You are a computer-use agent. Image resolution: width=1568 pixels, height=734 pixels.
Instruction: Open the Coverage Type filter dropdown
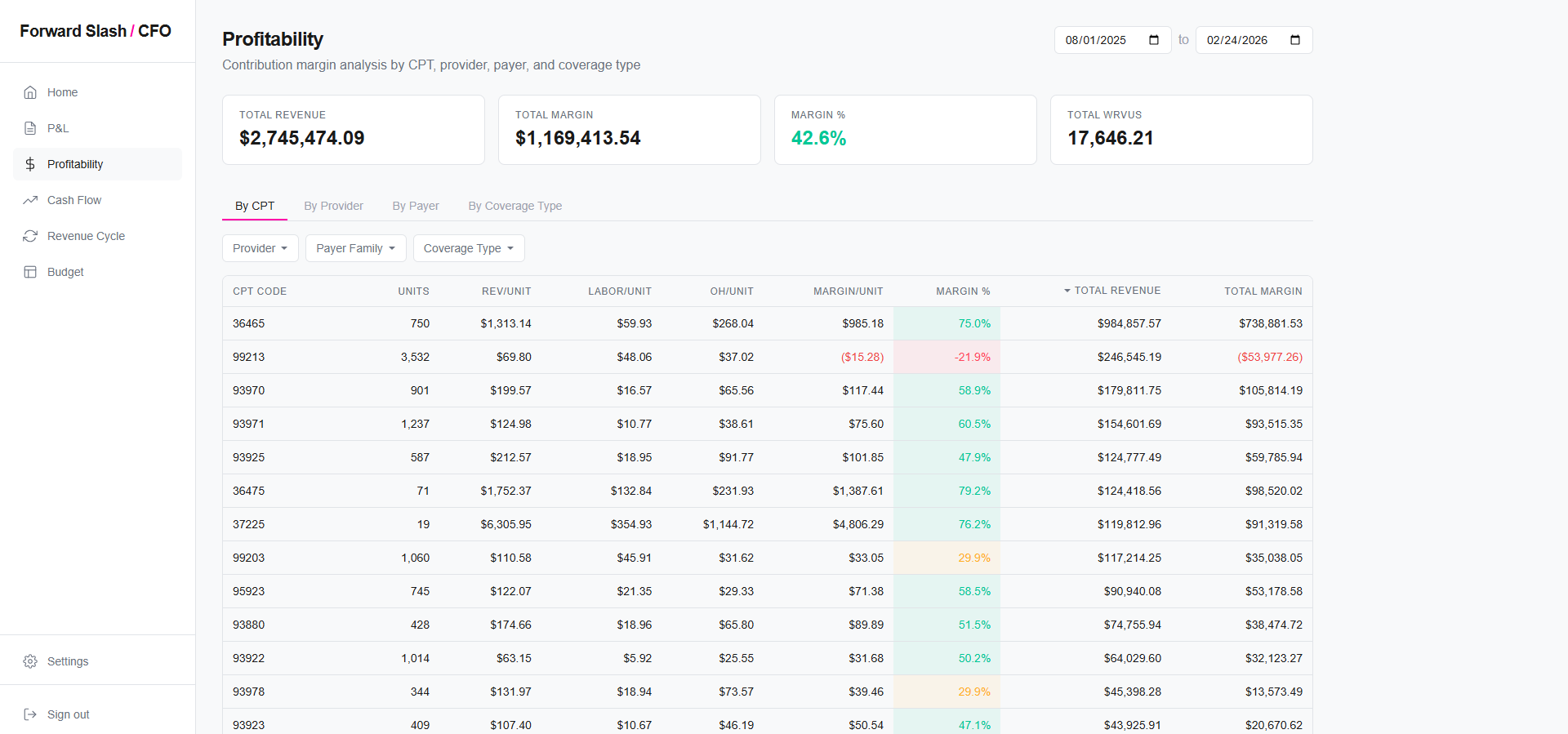[469, 248]
